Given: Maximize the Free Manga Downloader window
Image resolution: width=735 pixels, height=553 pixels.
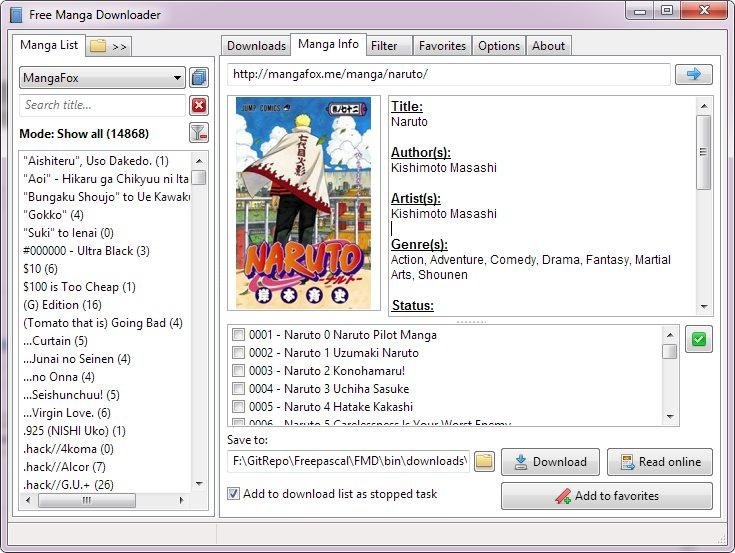Looking at the screenshot, I should (x=667, y=10).
